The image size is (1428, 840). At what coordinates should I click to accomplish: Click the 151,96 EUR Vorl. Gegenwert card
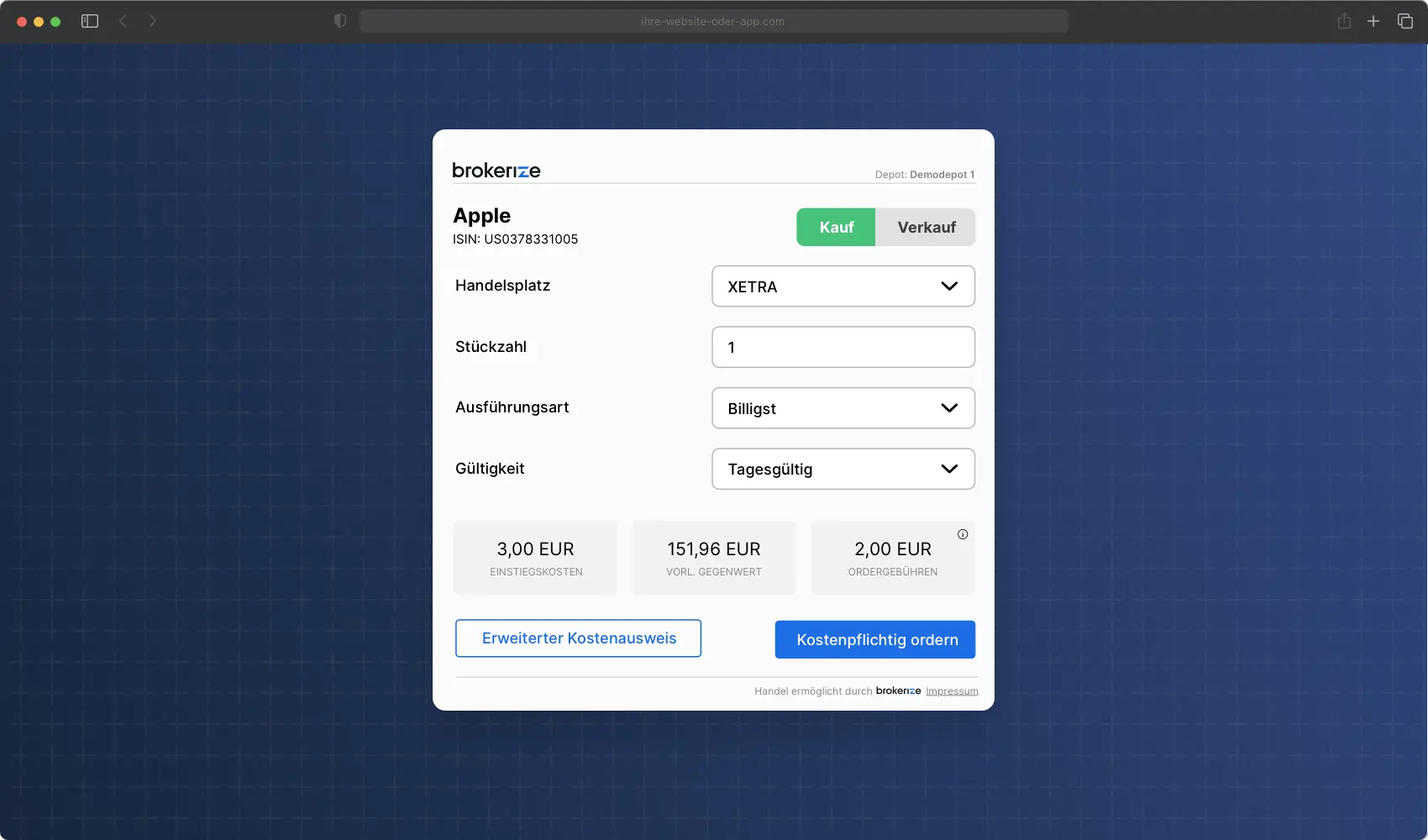[x=714, y=558]
